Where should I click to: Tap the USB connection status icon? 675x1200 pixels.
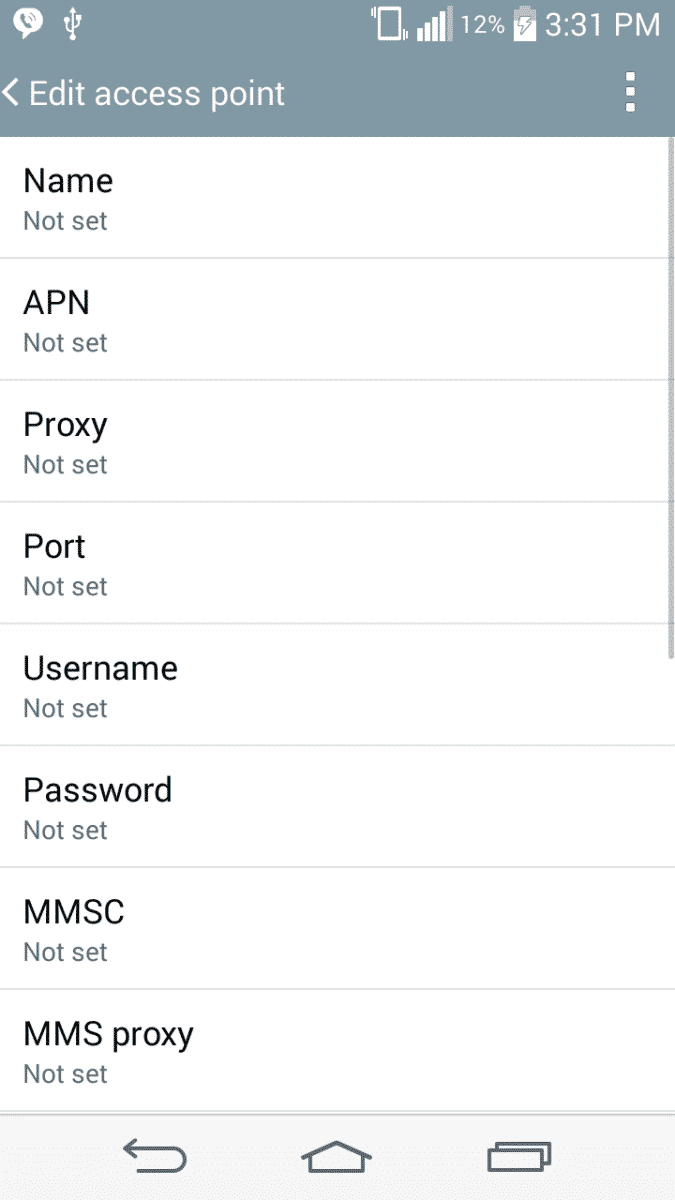coord(72,24)
